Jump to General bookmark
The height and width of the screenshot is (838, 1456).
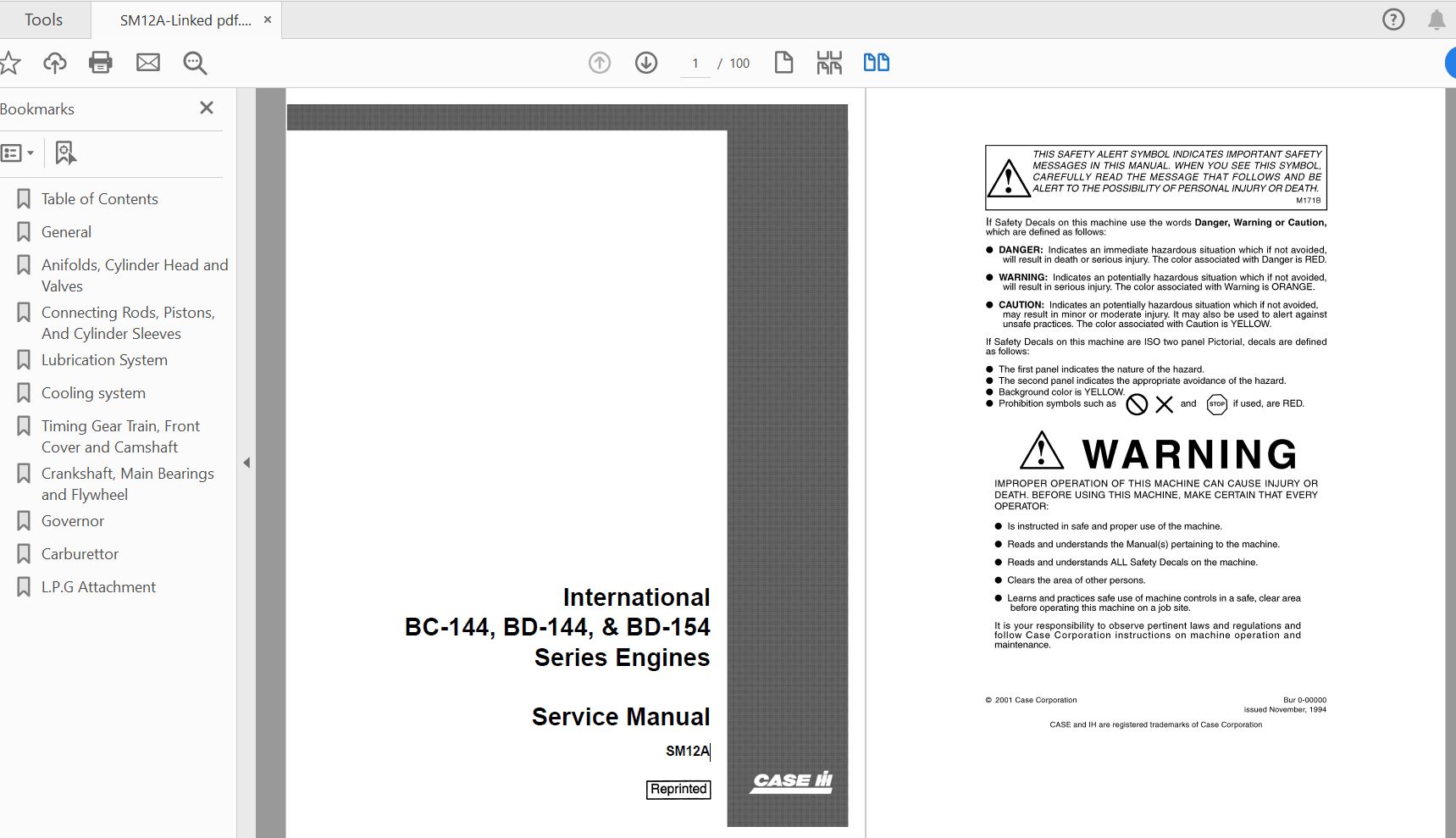(x=67, y=232)
